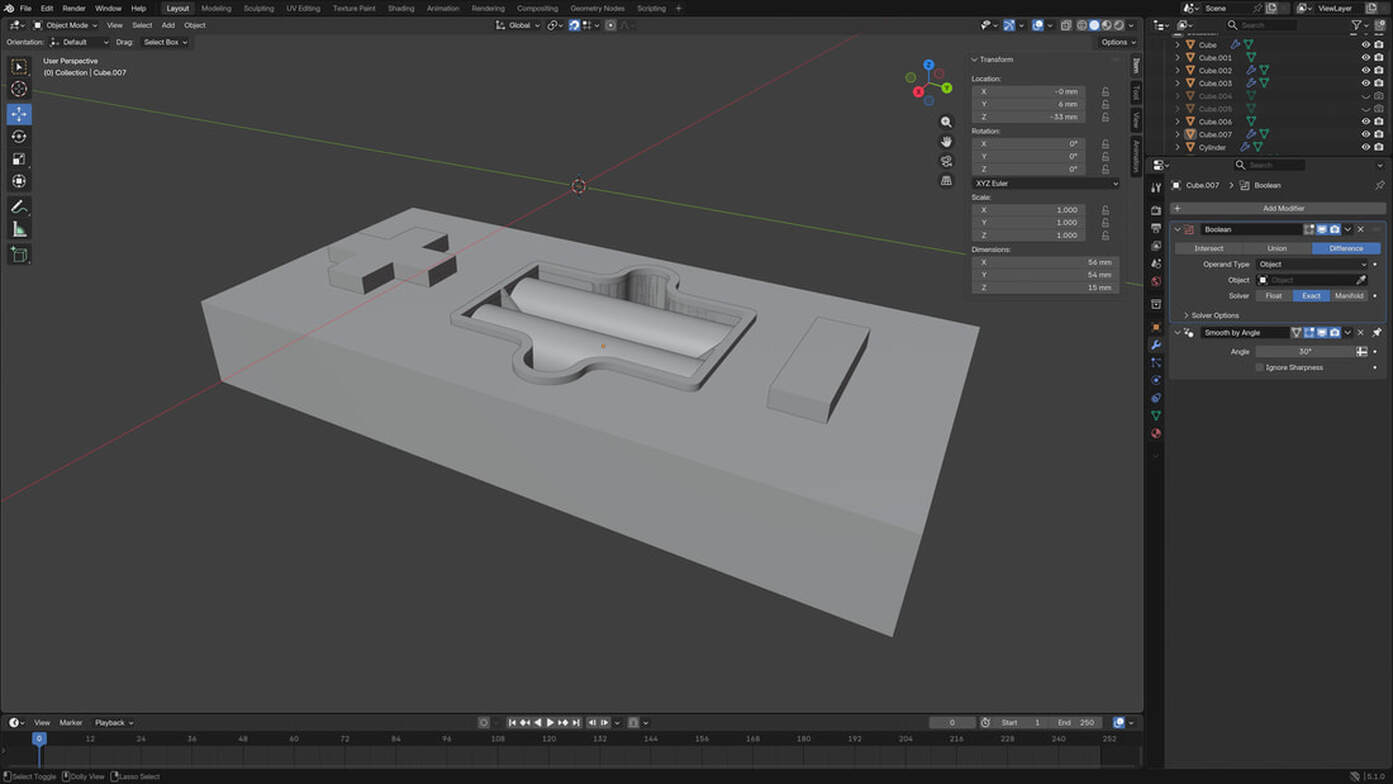Switch to the Sculpting workspace tab
Image resolution: width=1393 pixels, height=784 pixels.
[x=258, y=8]
